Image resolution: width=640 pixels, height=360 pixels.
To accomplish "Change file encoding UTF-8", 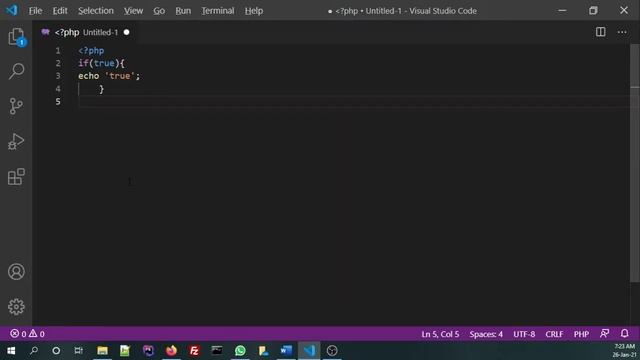I will tap(524, 334).
